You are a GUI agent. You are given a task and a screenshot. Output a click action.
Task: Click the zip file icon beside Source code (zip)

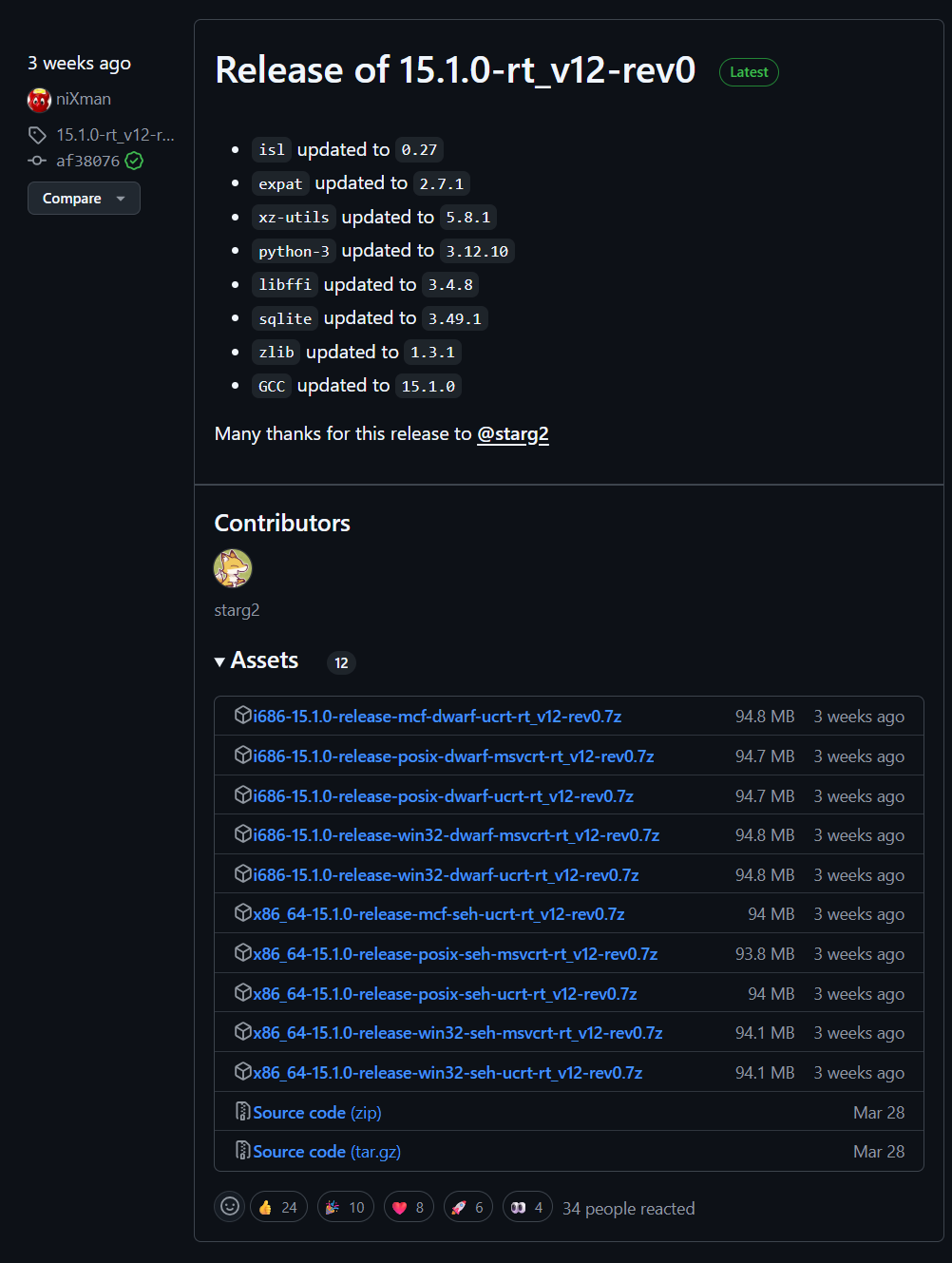click(243, 1111)
